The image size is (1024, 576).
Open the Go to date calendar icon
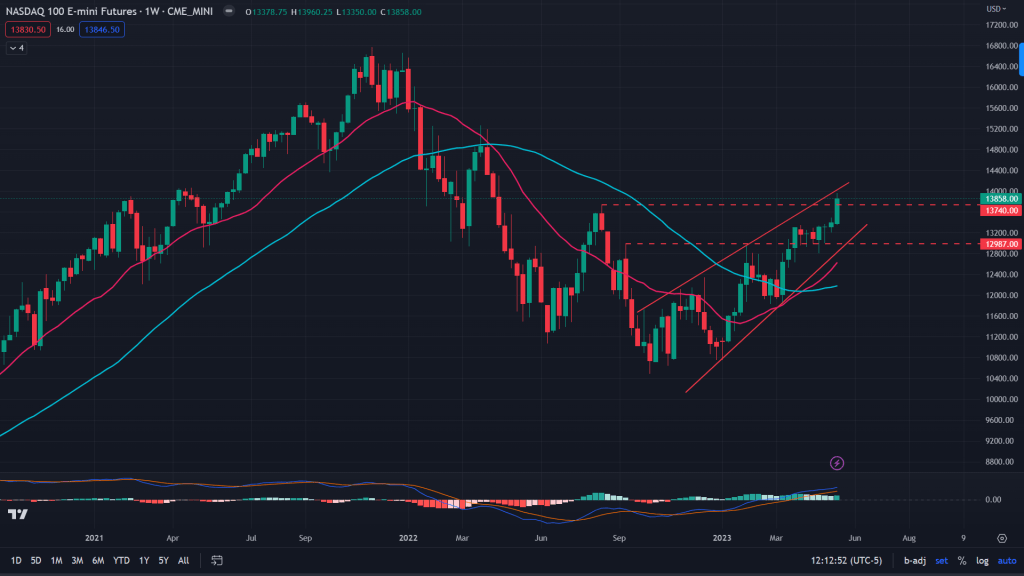point(218,560)
